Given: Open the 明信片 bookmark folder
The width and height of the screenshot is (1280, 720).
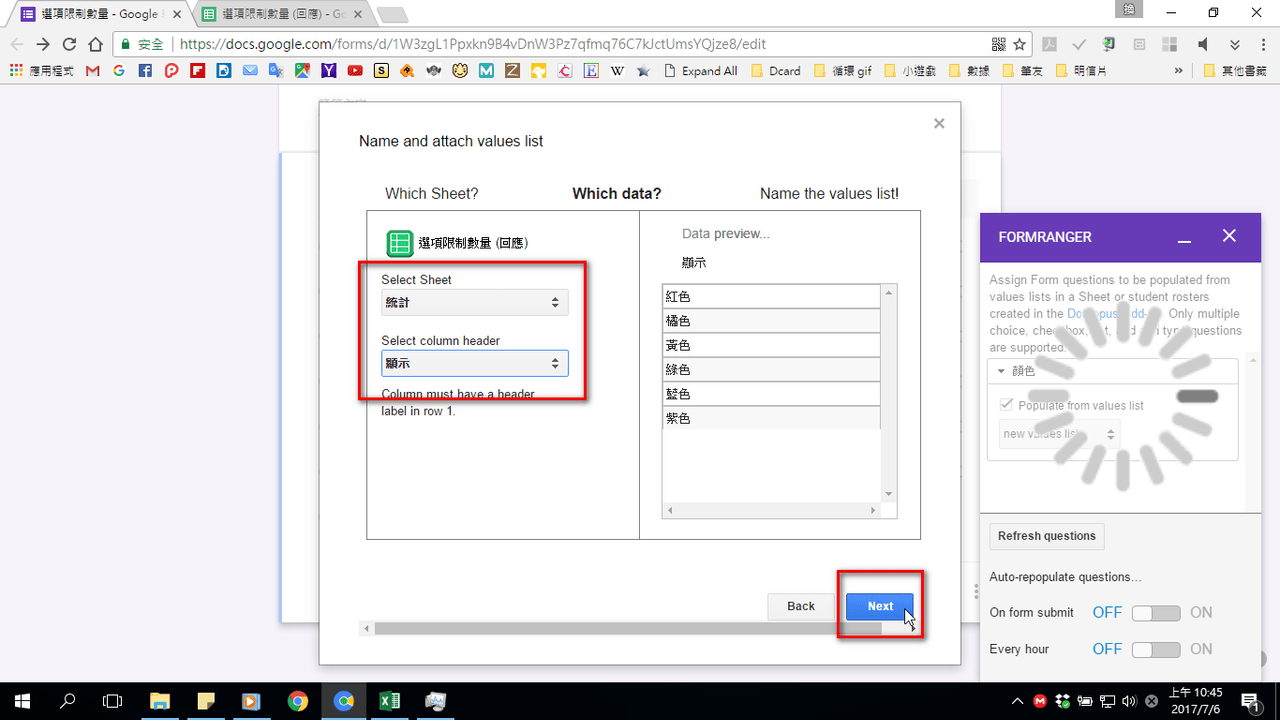Looking at the screenshot, I should [1081, 71].
